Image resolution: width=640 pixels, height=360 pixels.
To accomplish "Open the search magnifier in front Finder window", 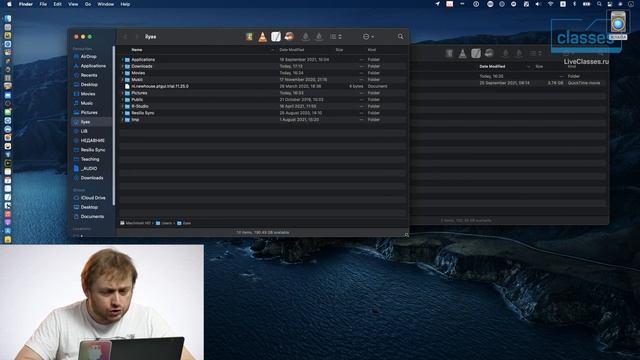I will pos(400,37).
